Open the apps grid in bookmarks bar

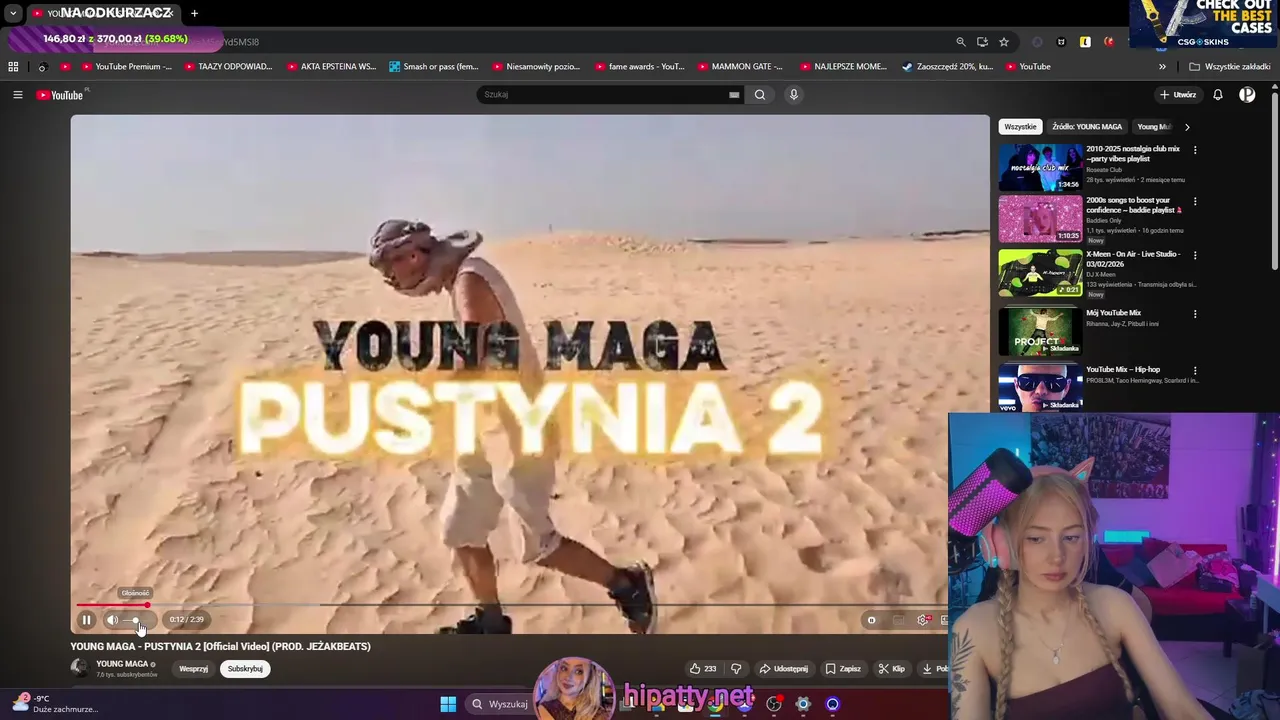click(x=13, y=67)
